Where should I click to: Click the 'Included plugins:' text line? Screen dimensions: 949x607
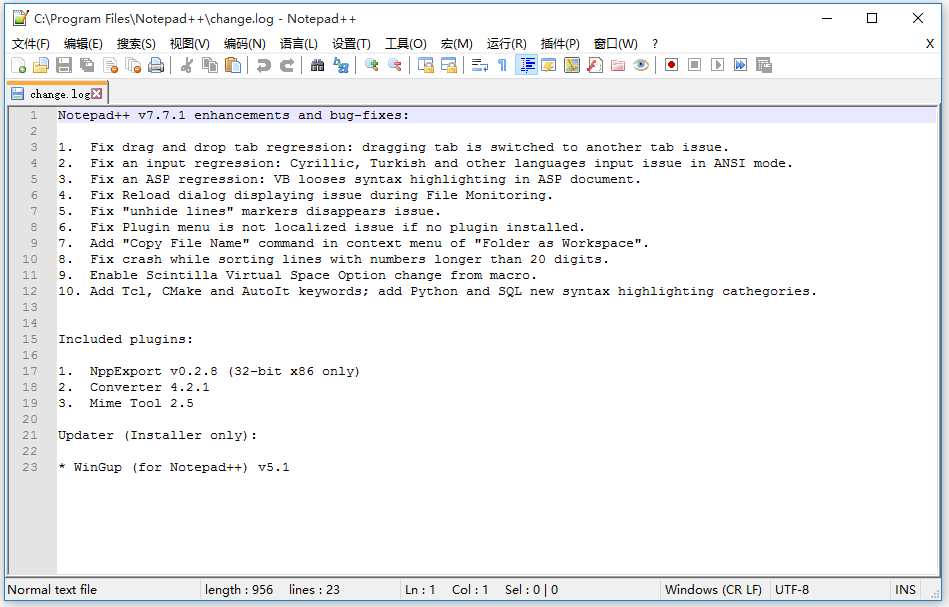coord(125,339)
